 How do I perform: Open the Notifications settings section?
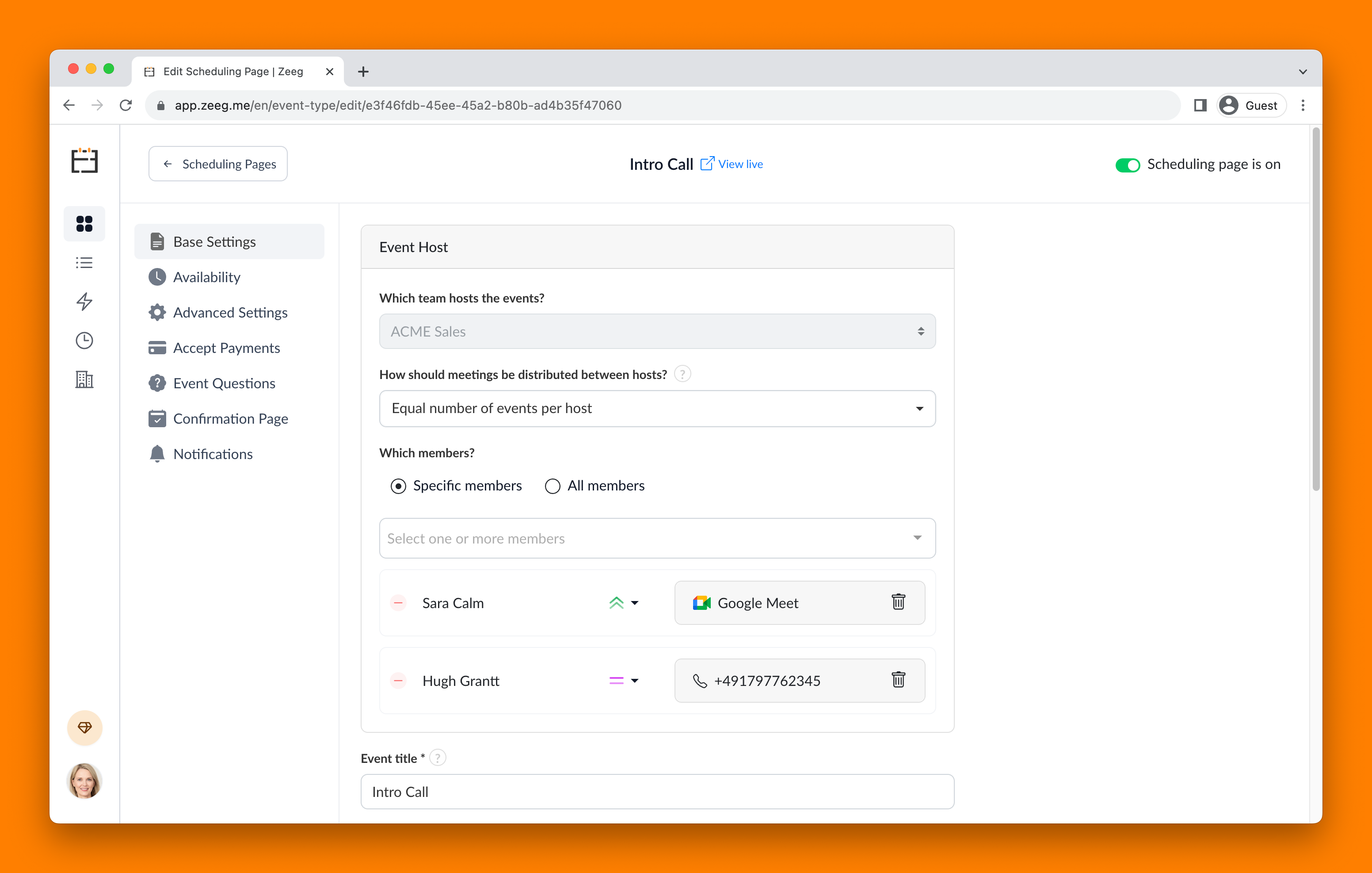pyautogui.click(x=213, y=454)
